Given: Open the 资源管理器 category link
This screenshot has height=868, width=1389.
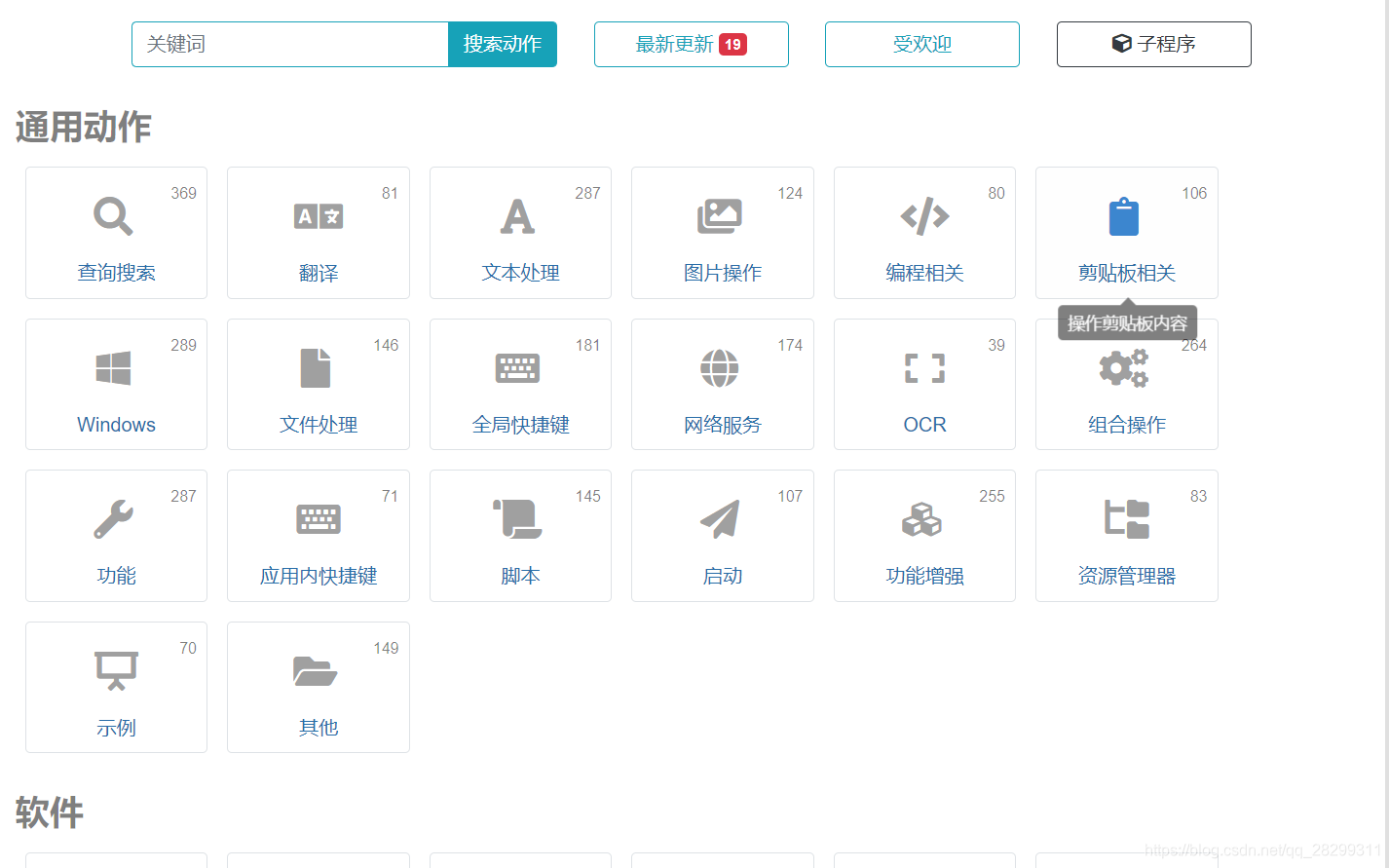Looking at the screenshot, I should point(1127,576).
